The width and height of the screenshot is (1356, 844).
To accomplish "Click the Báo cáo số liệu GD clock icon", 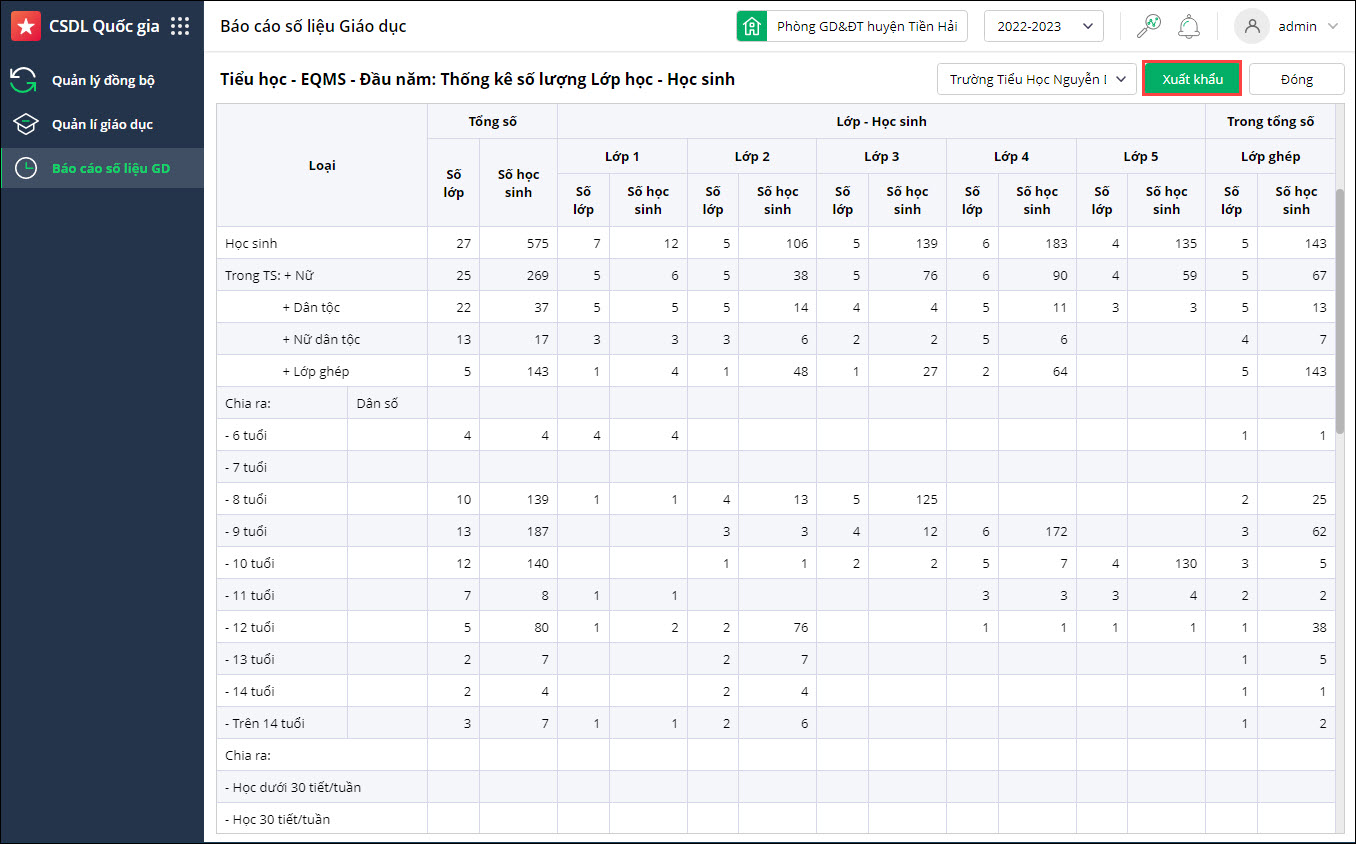I will 25,168.
